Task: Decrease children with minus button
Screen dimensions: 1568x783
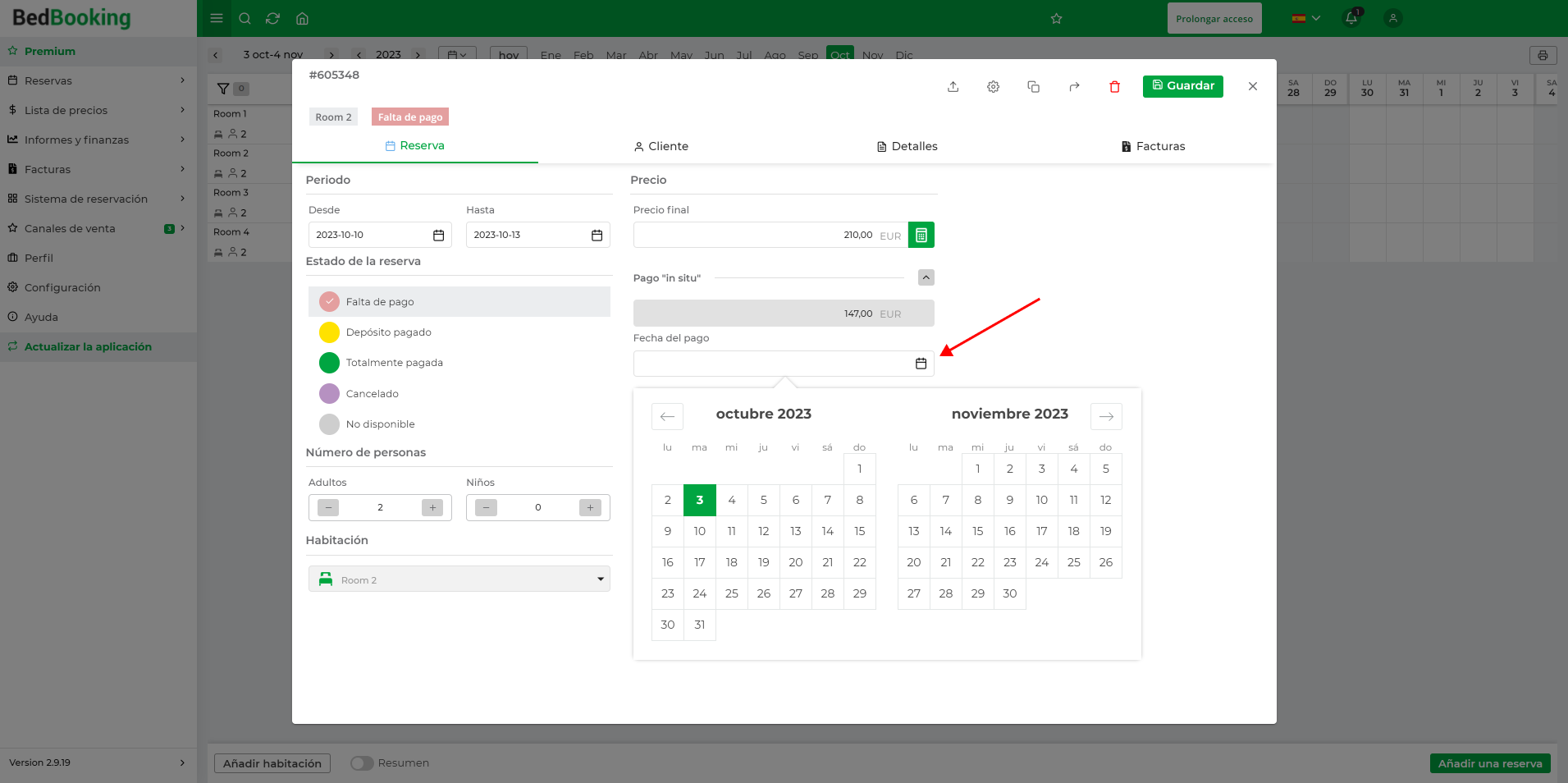Action: point(486,507)
